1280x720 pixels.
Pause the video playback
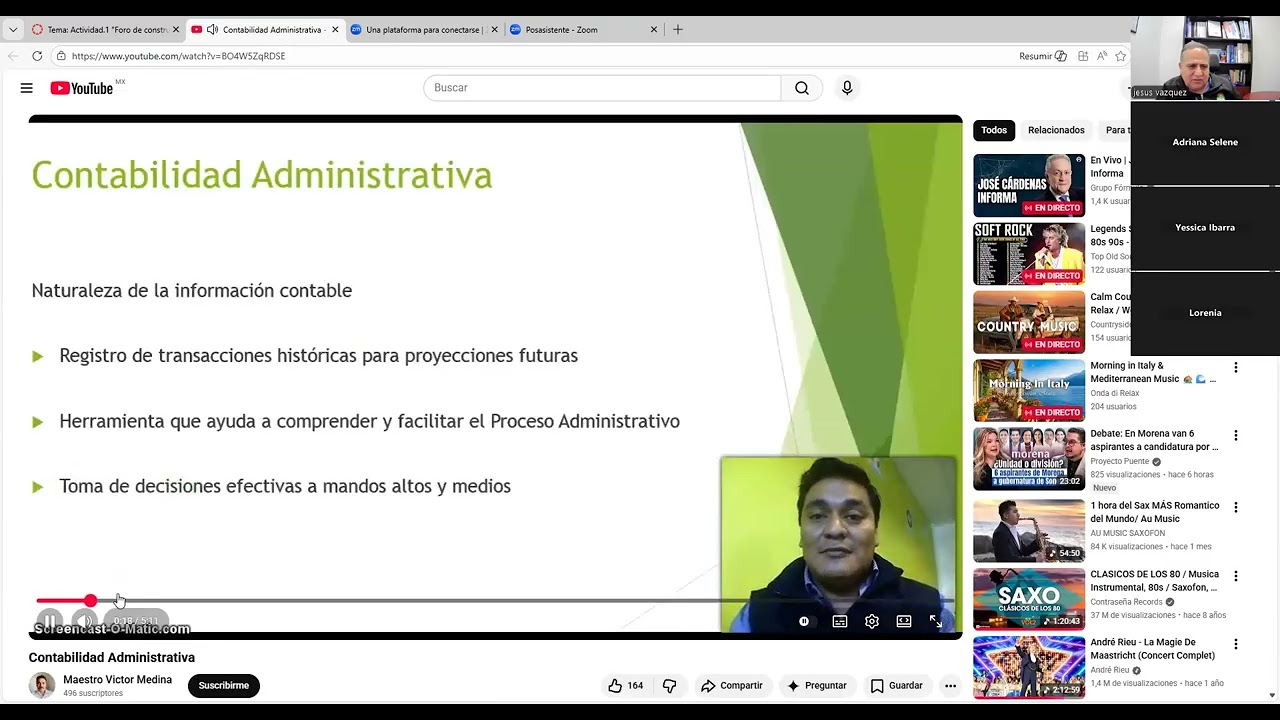(x=49, y=621)
